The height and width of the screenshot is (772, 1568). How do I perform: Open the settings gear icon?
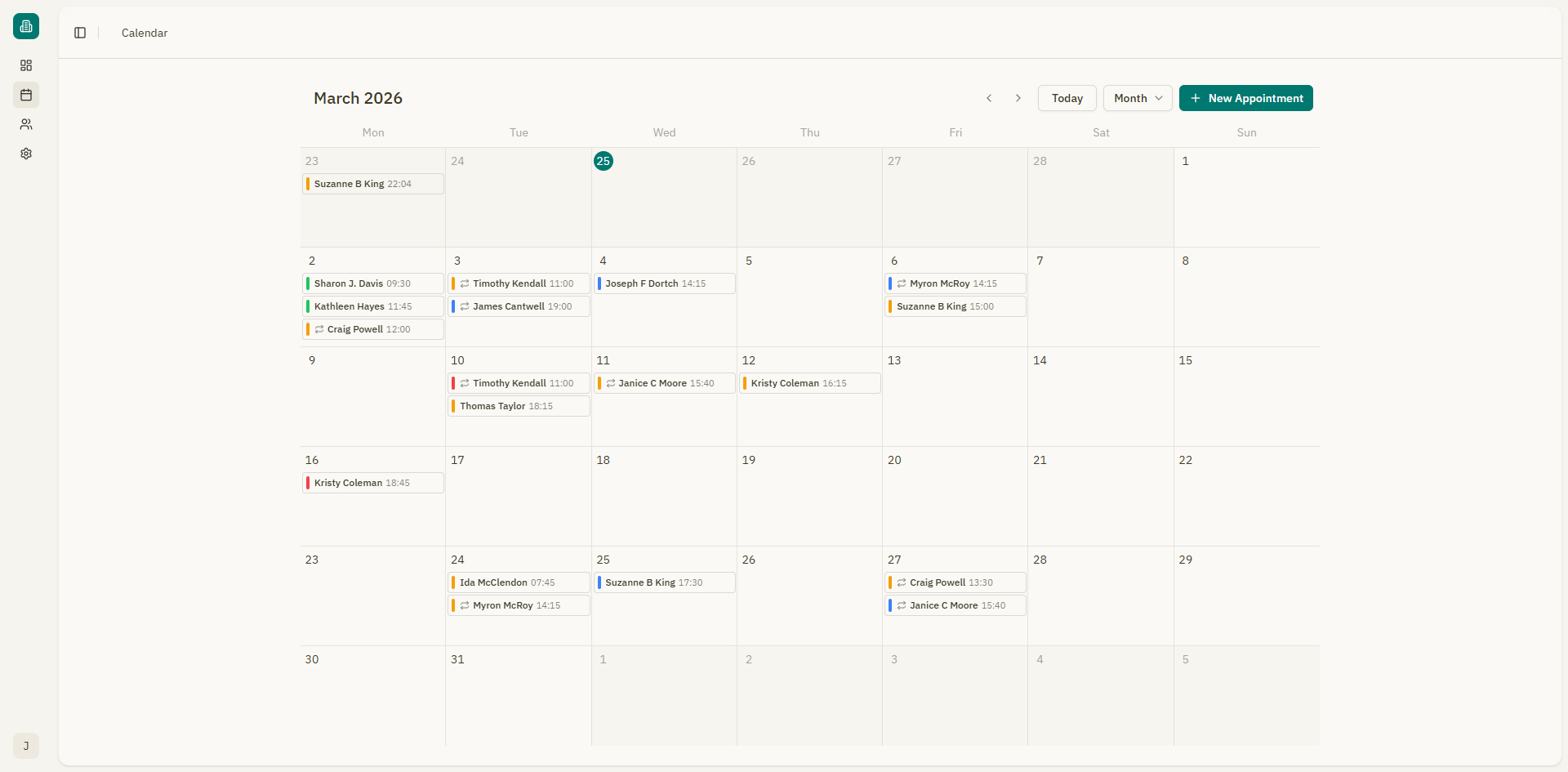pos(26,154)
